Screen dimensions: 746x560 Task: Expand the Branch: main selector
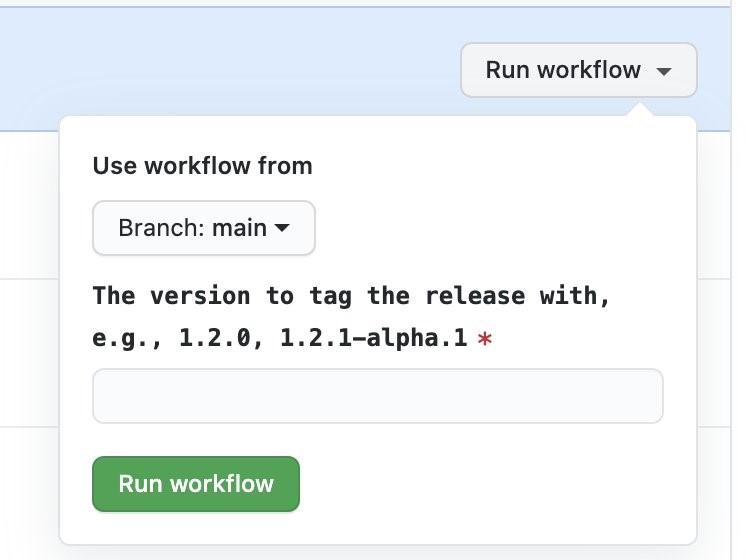click(x=204, y=228)
